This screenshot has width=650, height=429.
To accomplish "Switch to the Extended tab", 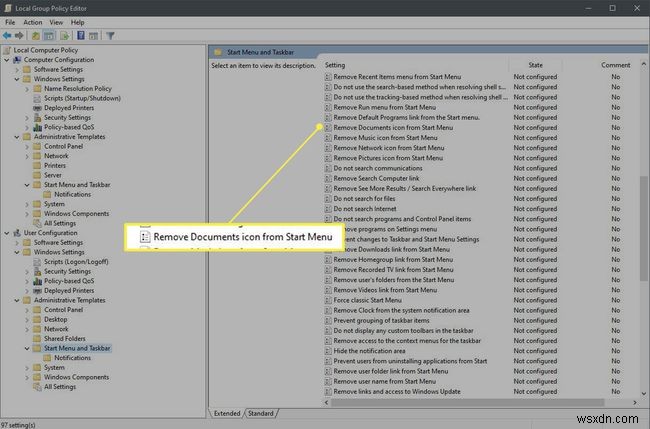I will coord(227,413).
